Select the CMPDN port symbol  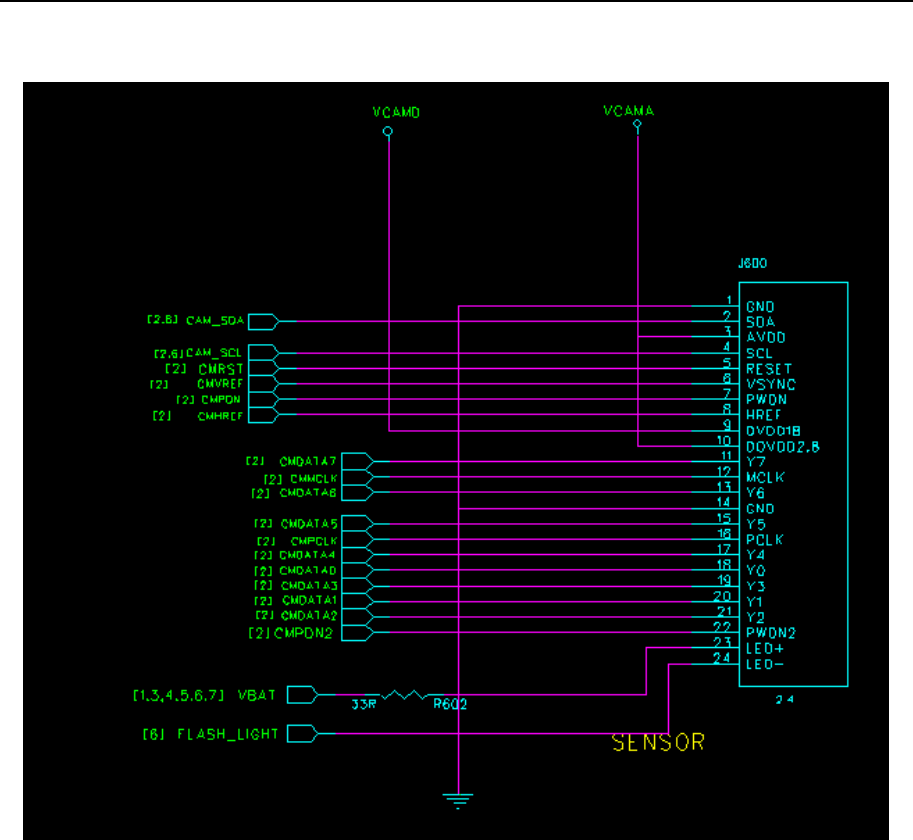(264, 399)
